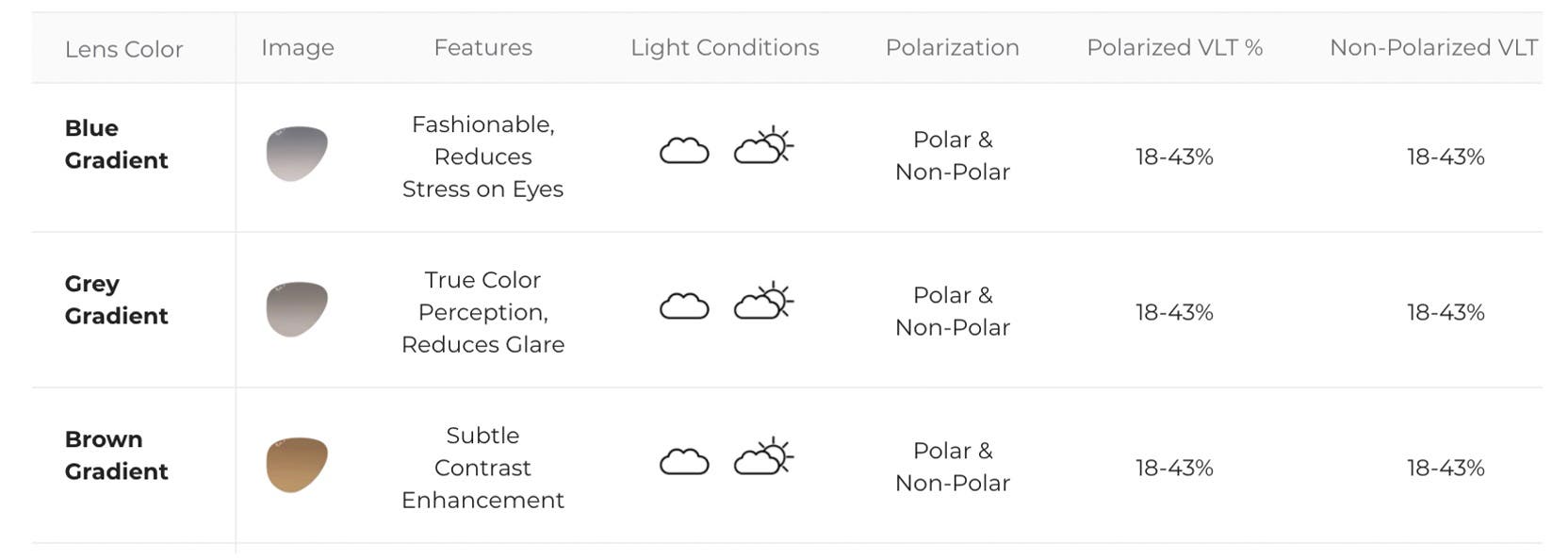Select the Blue Gradient row label
The image size is (1568, 560).
tap(116, 144)
